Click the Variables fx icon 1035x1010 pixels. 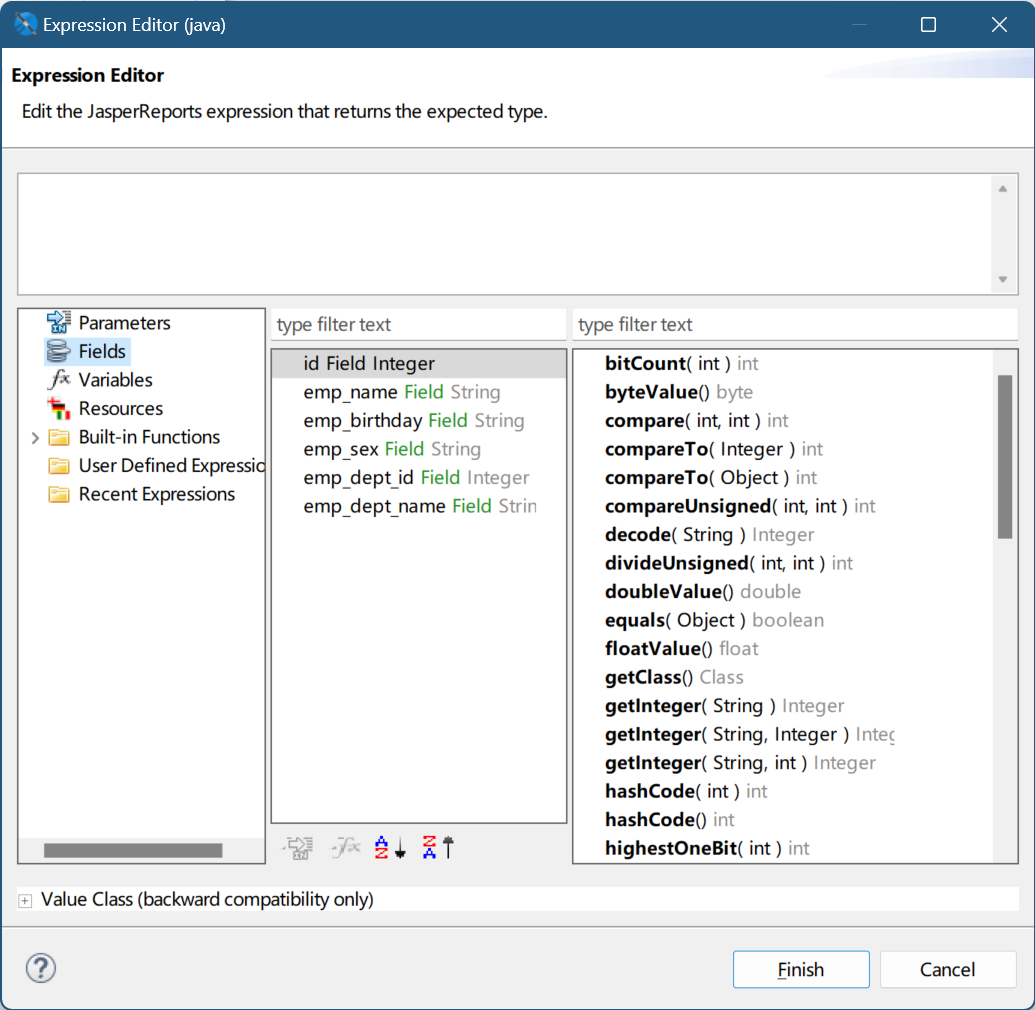(60, 380)
